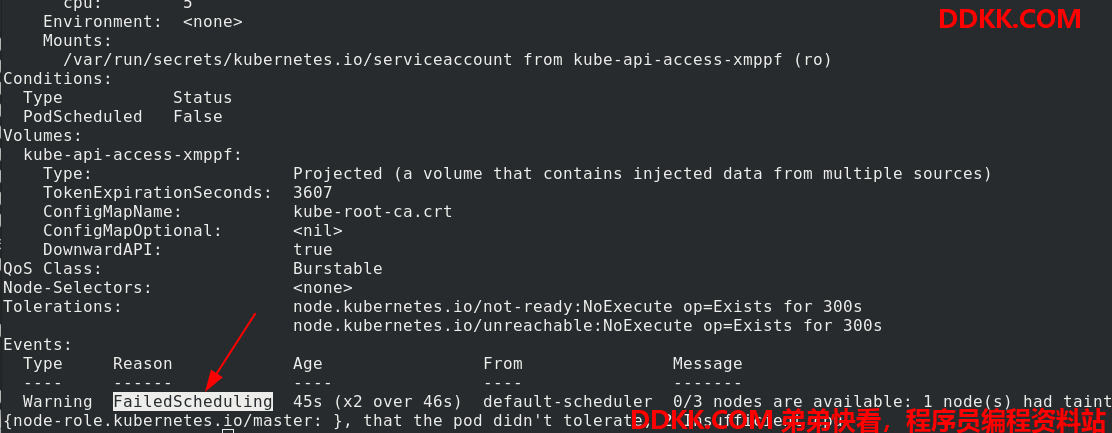Click the terminal cursor on bottom line
The width and height of the screenshot is (1112, 433).
point(228,430)
